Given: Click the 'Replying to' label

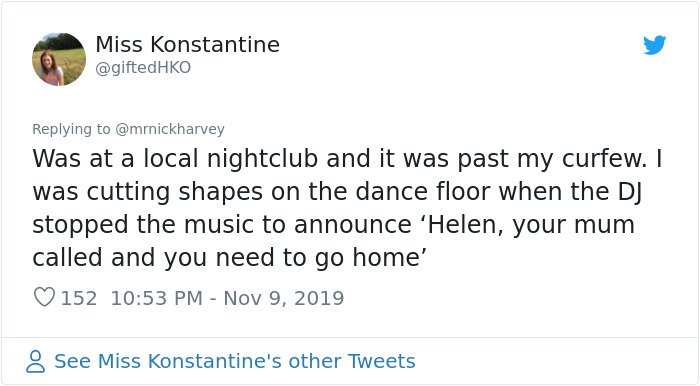Looking at the screenshot, I should click(71, 129).
